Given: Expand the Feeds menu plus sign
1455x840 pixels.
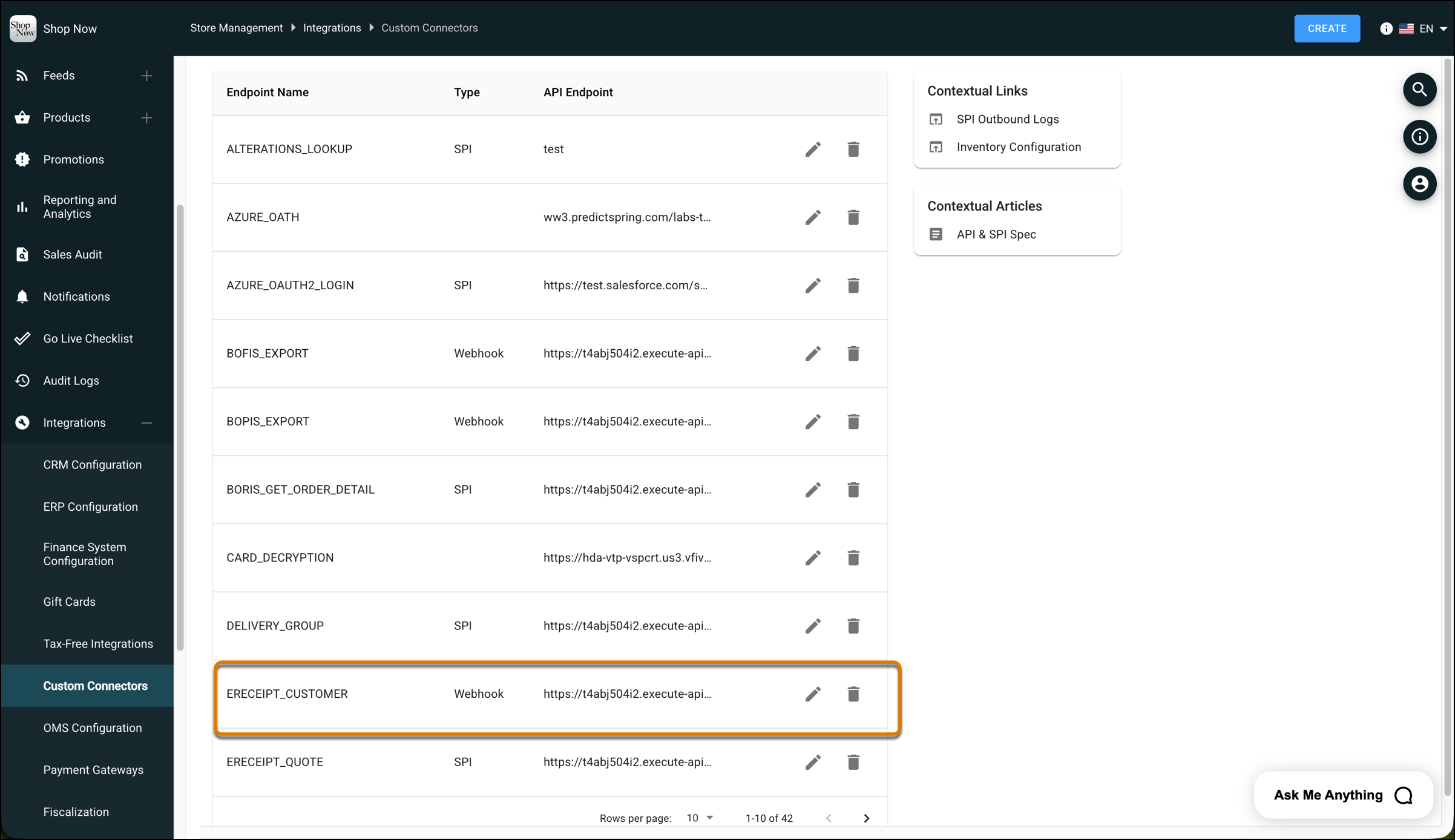Looking at the screenshot, I should coord(146,76).
